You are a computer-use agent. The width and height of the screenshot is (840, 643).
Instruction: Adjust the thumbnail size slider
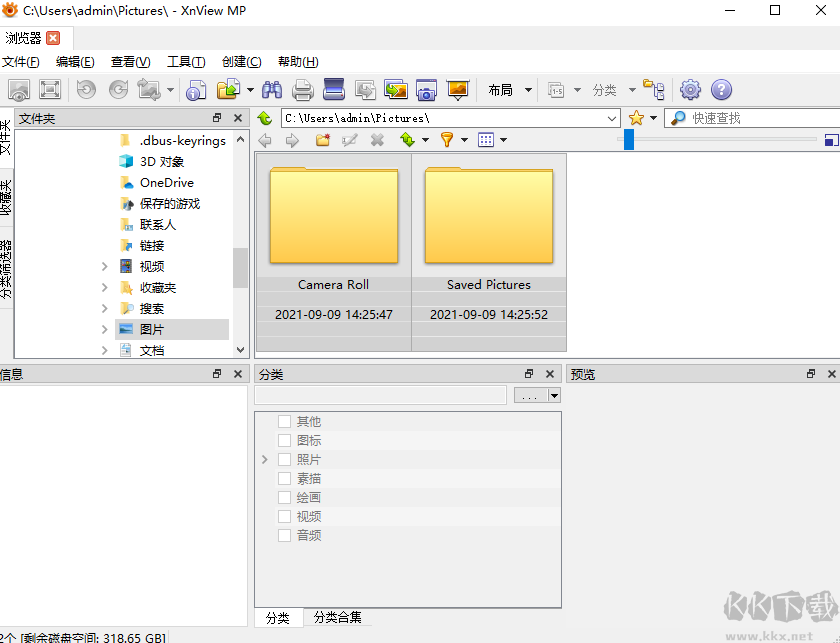pyautogui.click(x=628, y=139)
